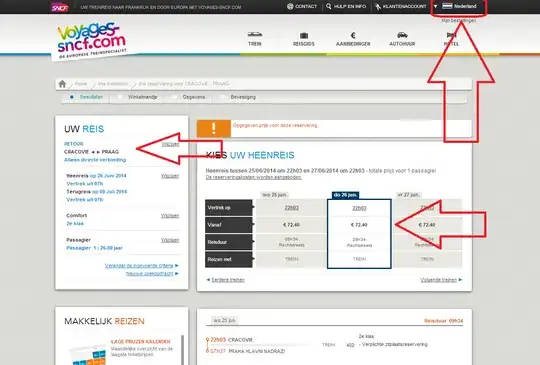Click 22h03 departure under do 26 jun.
The width and height of the screenshot is (540, 365).
[359, 208]
